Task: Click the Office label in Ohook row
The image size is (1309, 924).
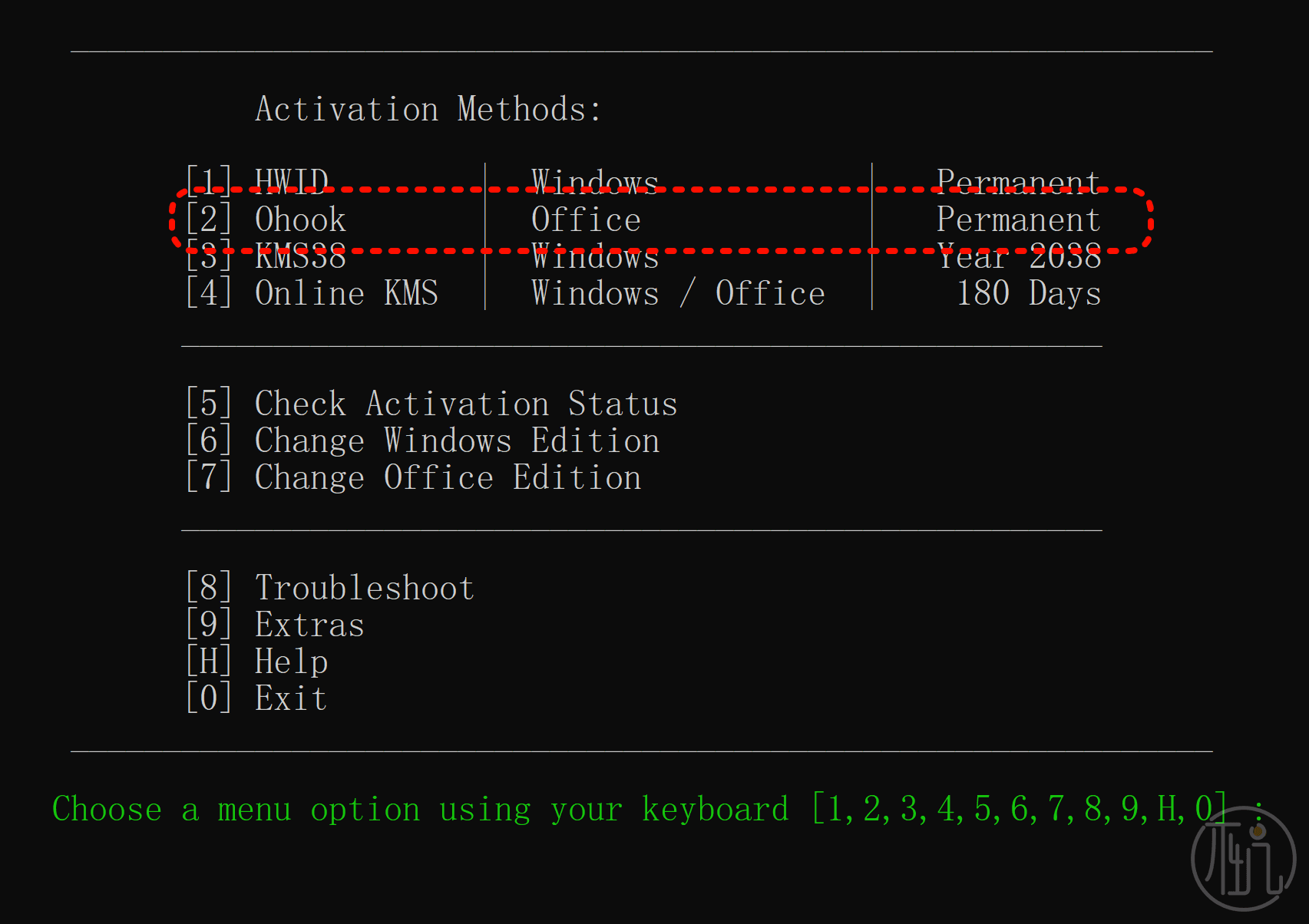Action: click(586, 219)
